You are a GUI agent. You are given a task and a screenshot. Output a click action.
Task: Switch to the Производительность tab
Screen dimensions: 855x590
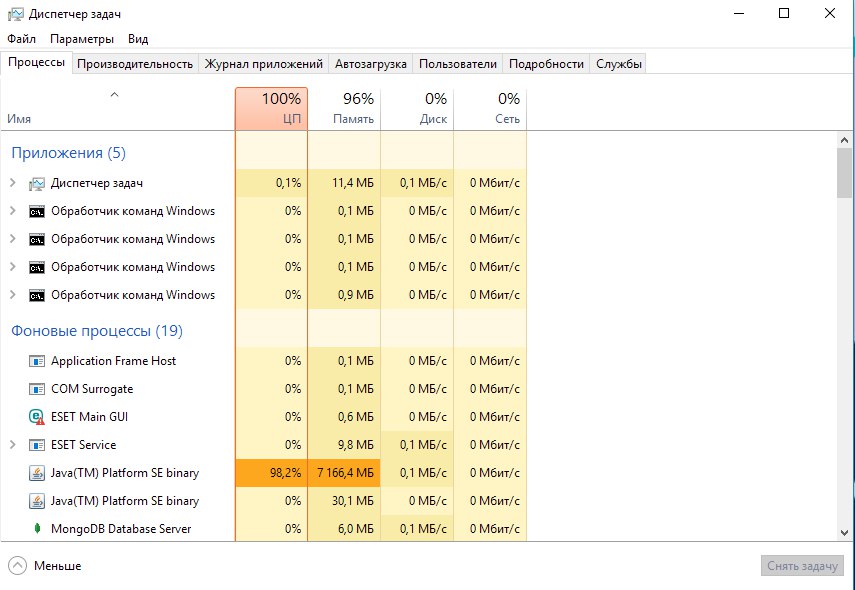(x=135, y=63)
